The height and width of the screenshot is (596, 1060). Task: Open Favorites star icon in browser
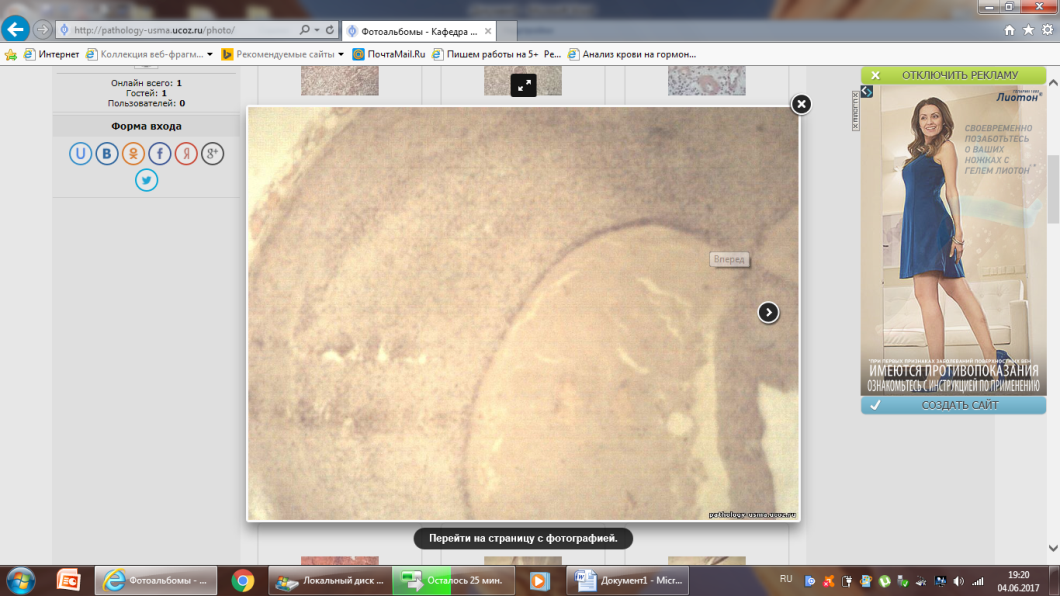point(1028,30)
